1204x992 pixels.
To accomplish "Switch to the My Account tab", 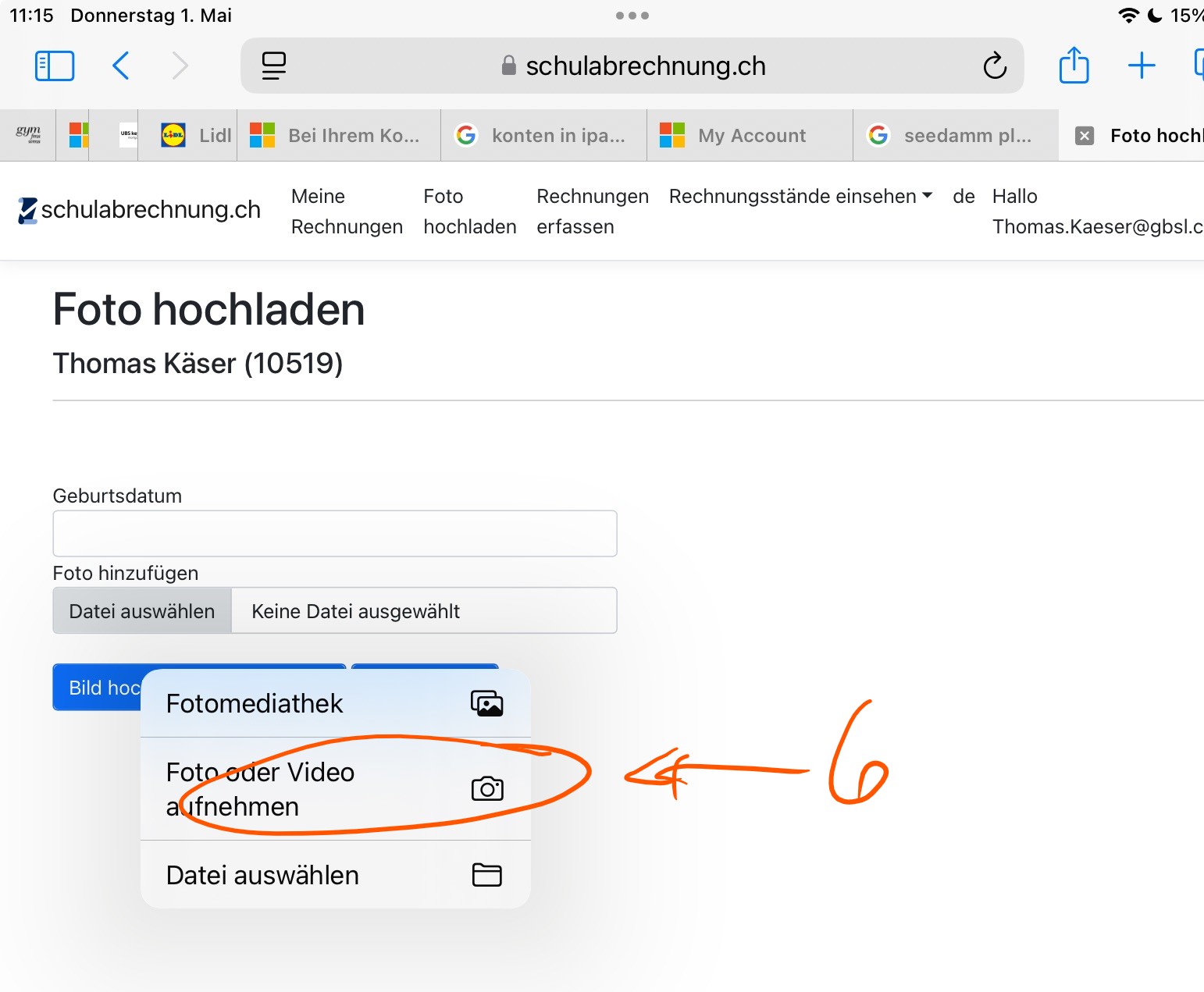I will click(750, 136).
